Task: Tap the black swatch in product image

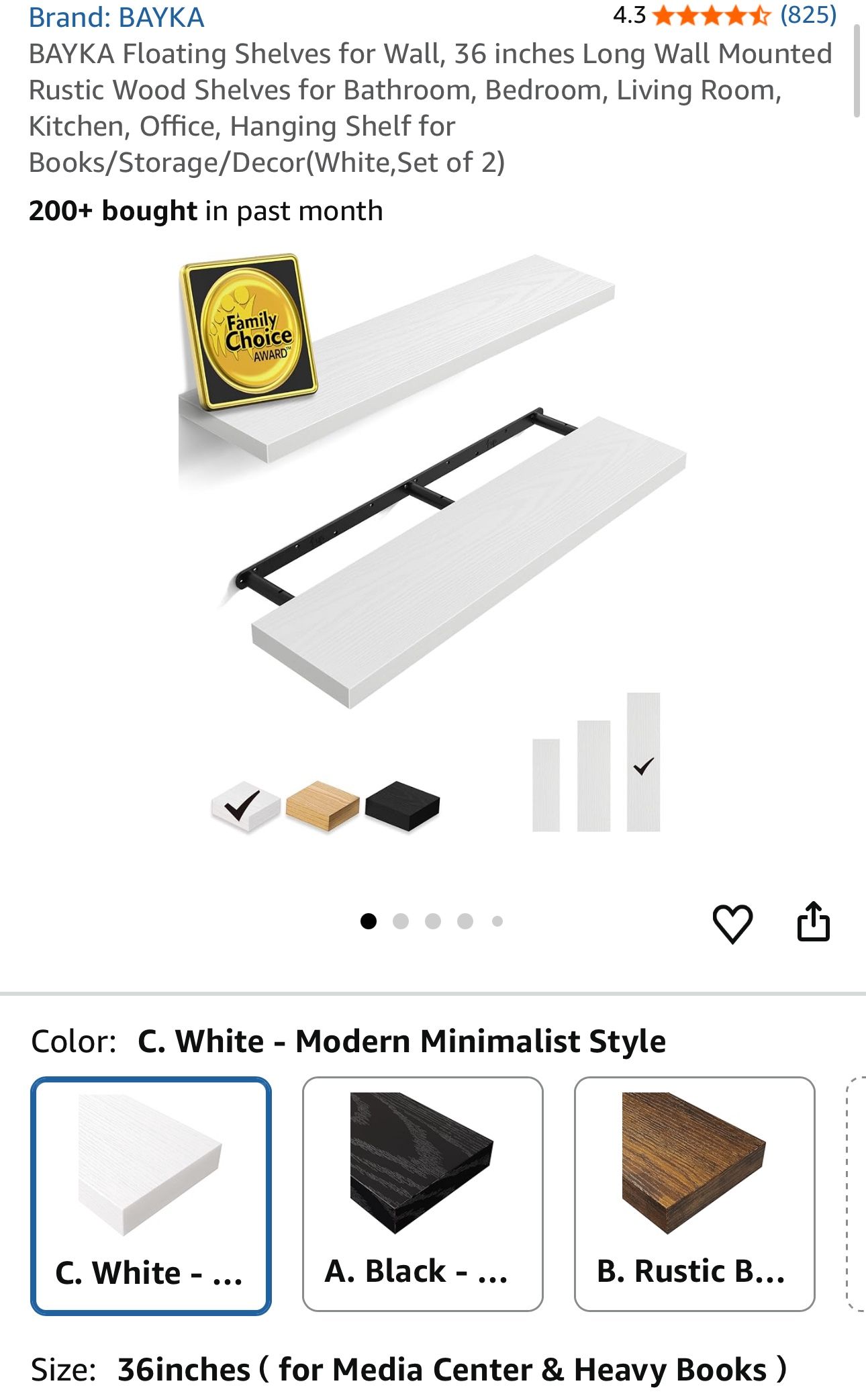Action: [402, 806]
